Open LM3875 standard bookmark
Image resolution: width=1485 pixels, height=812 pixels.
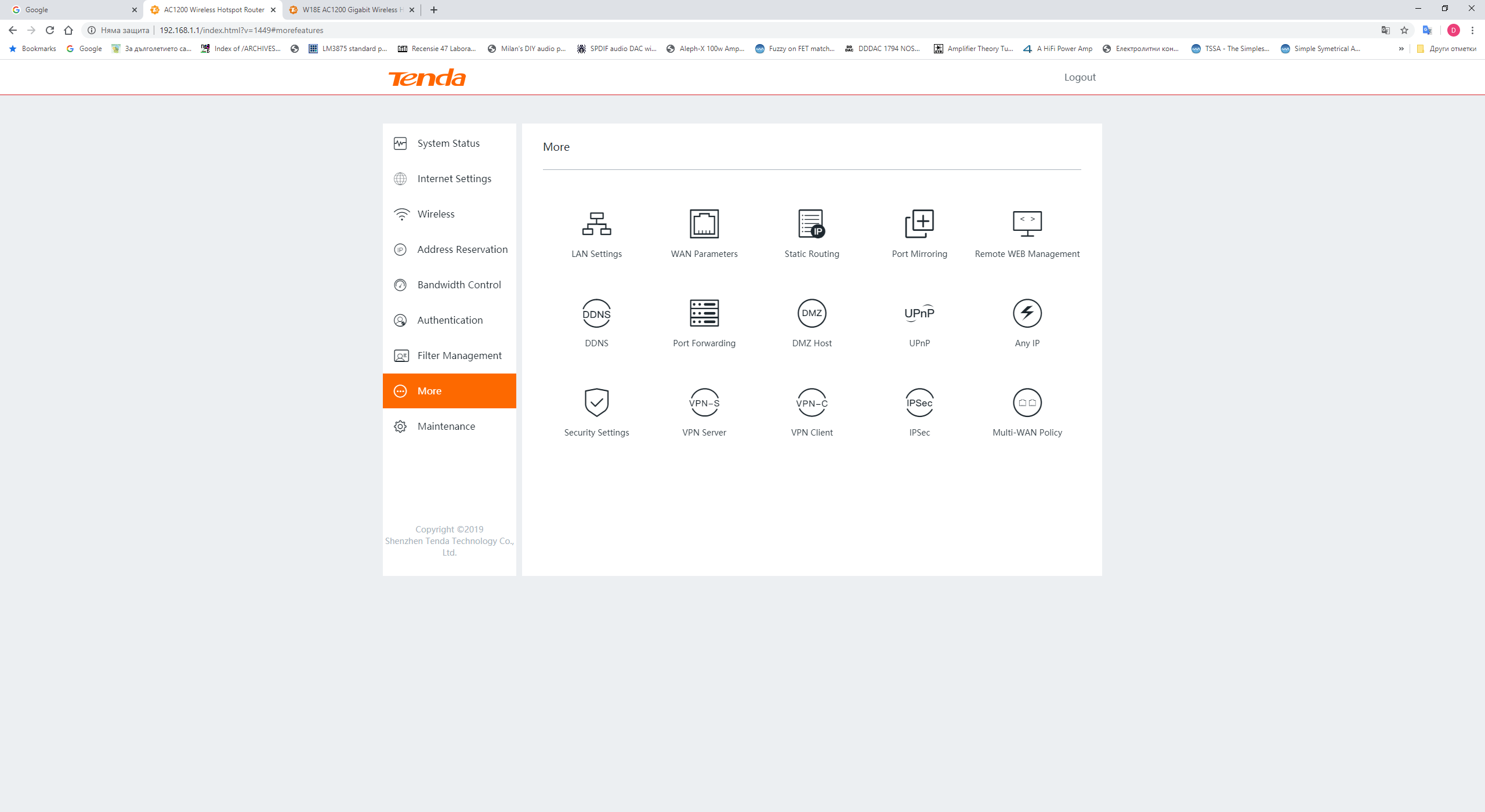[x=348, y=49]
